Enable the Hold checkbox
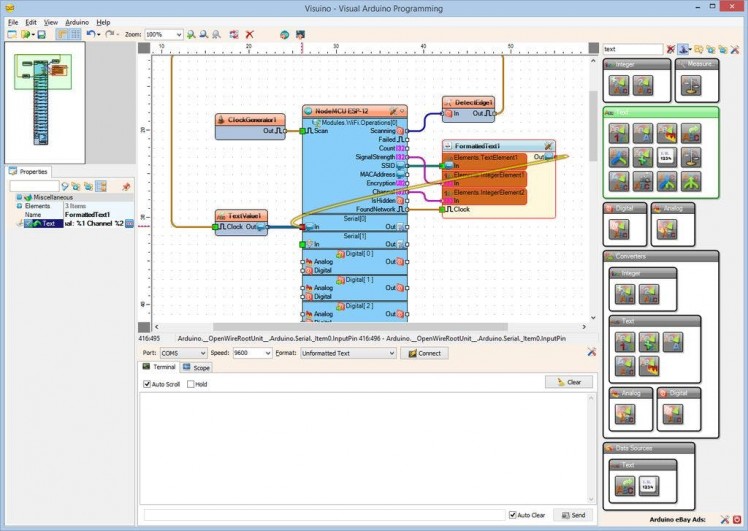Image resolution: width=748 pixels, height=531 pixels. pos(188,384)
